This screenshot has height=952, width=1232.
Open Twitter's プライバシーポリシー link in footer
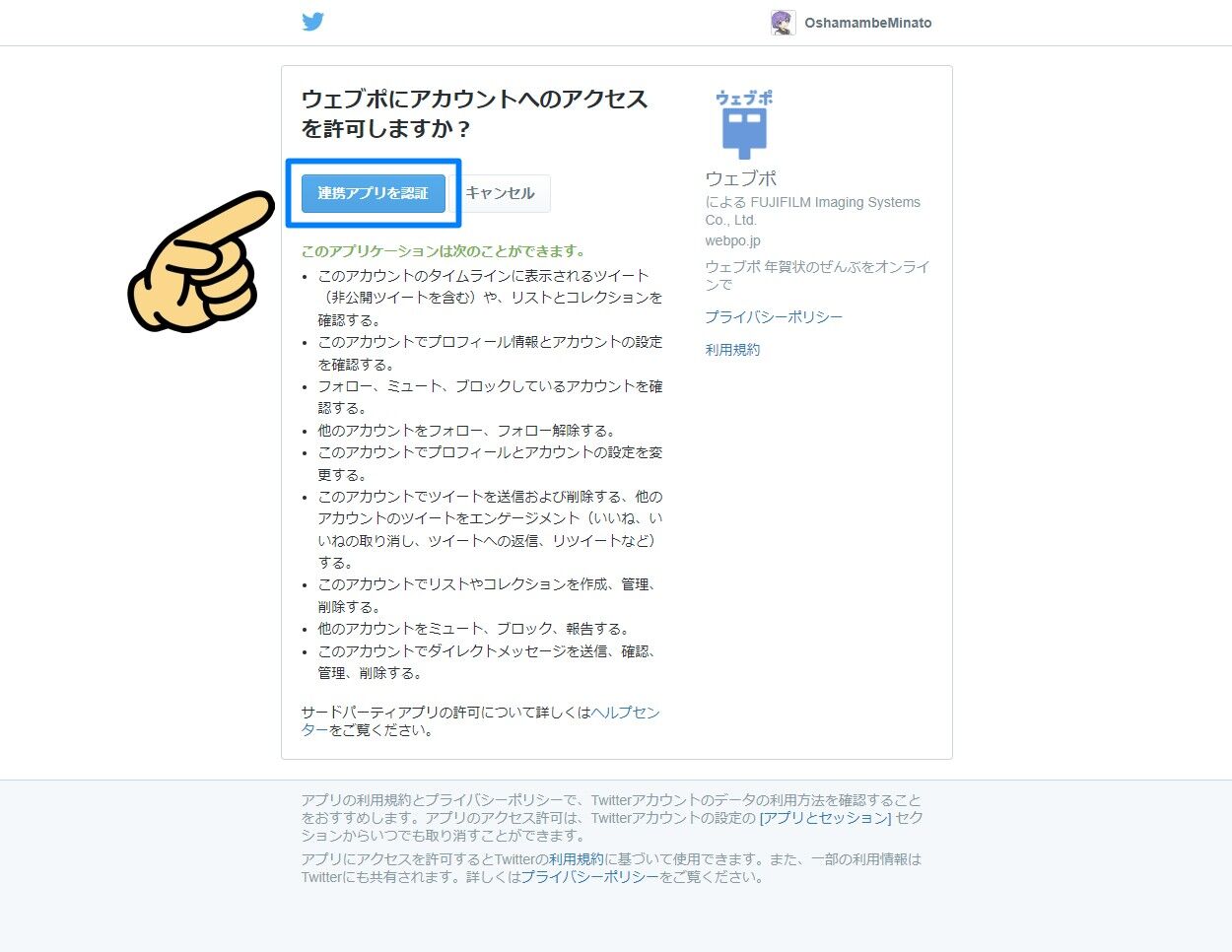pos(589,877)
